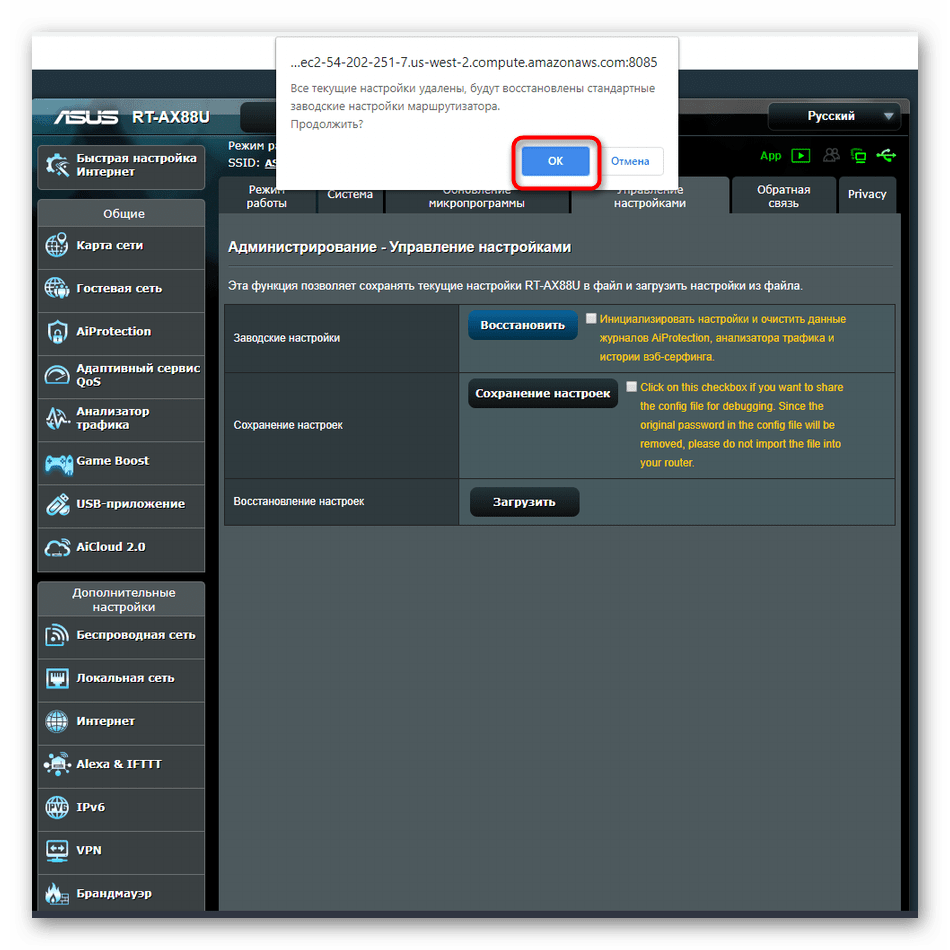
Task: Click the IPv6 icon
Action: pyautogui.click(x=57, y=807)
